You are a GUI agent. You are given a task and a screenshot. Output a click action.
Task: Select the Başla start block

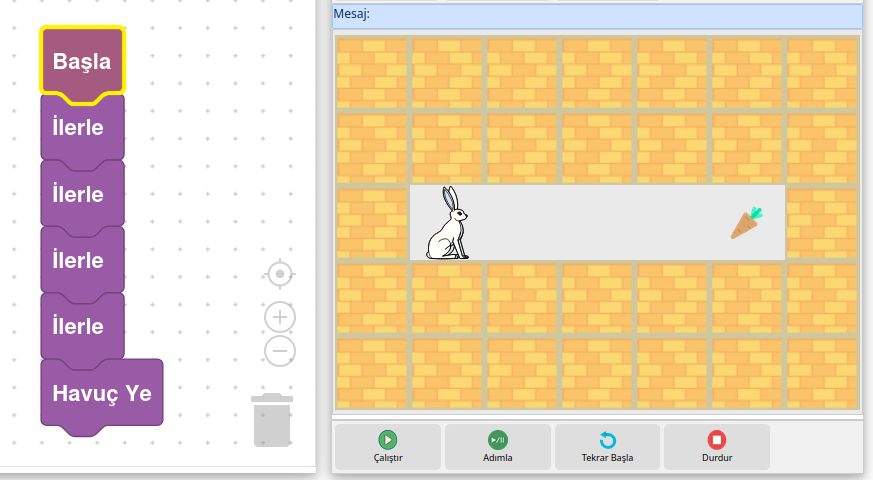pyautogui.click(x=82, y=62)
